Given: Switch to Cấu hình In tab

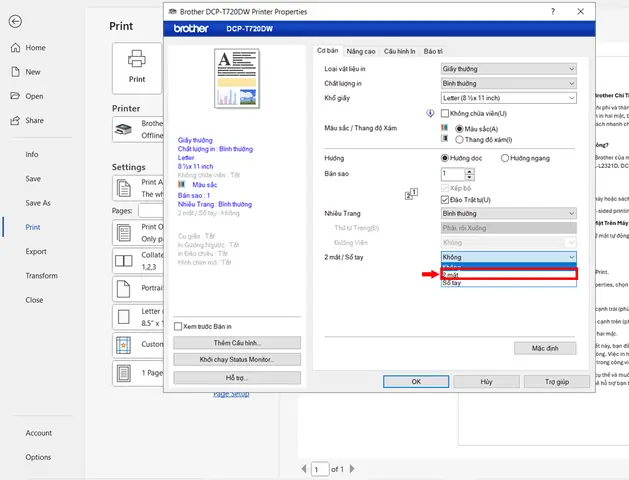Looking at the screenshot, I should (399, 51).
